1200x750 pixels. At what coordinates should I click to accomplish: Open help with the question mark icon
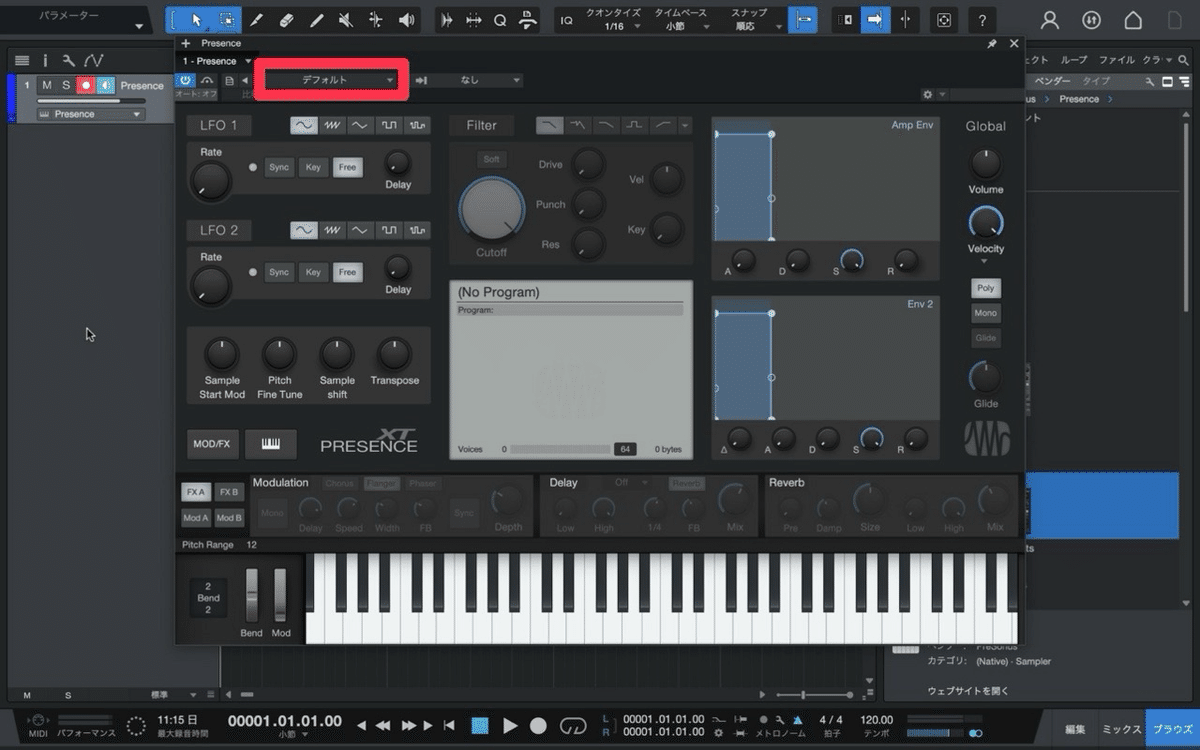[x=983, y=19]
